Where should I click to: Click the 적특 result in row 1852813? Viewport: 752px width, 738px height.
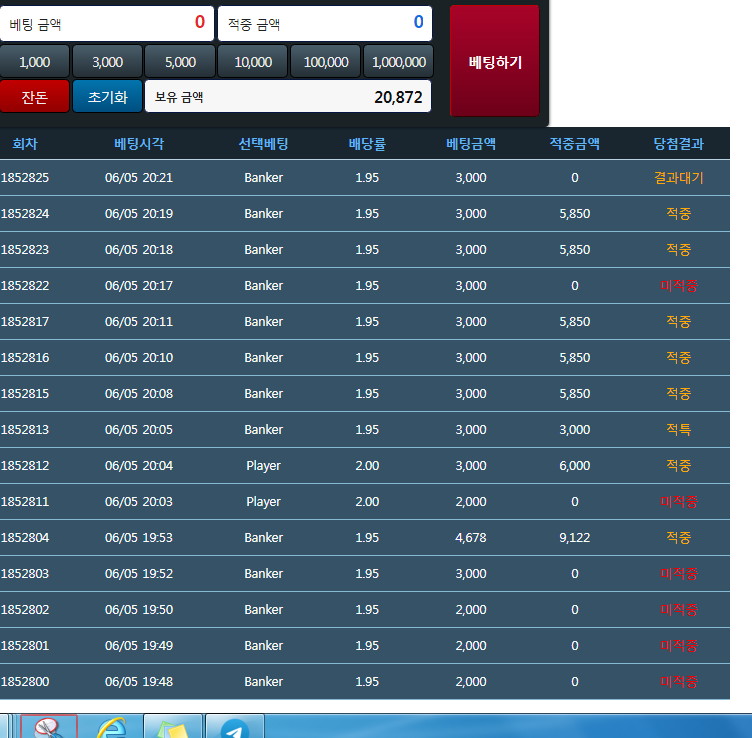[679, 430]
